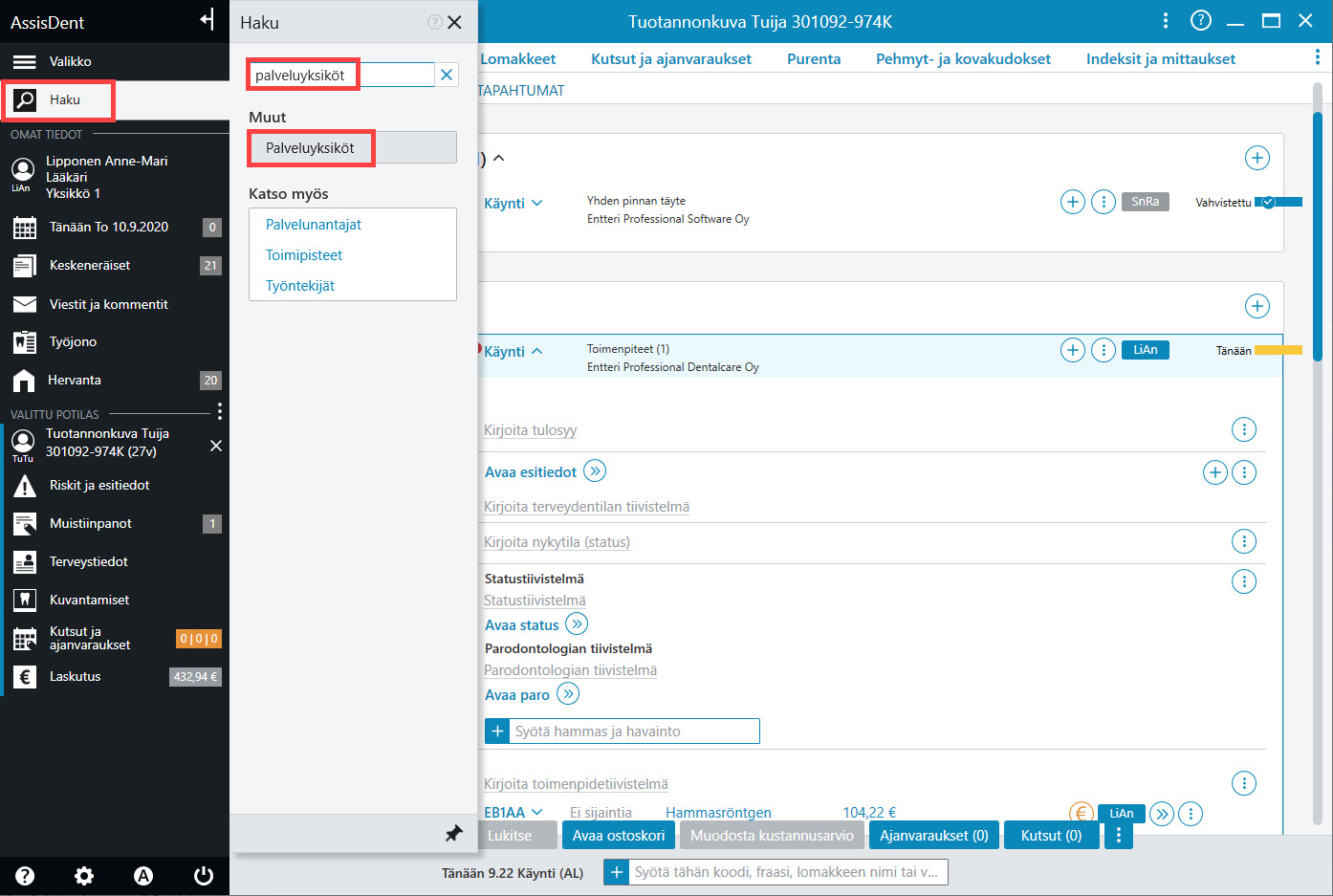
Task: Switch to the Purenta tab
Action: pyautogui.click(x=814, y=58)
